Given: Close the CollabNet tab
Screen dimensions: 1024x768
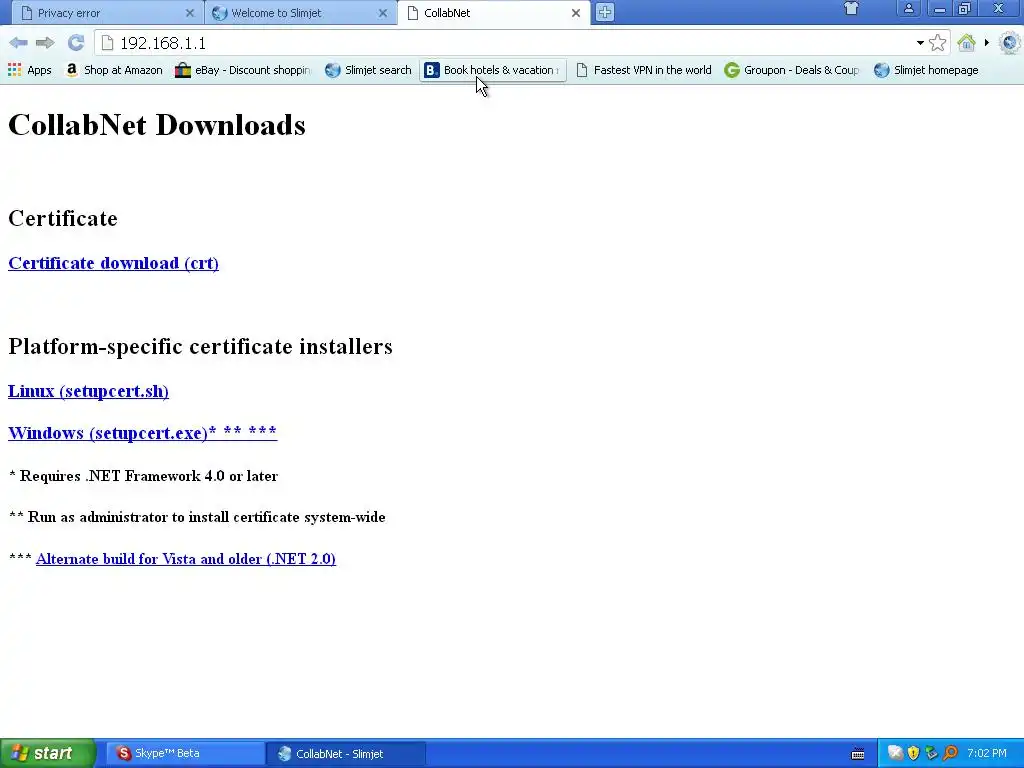Looking at the screenshot, I should pos(576,12).
